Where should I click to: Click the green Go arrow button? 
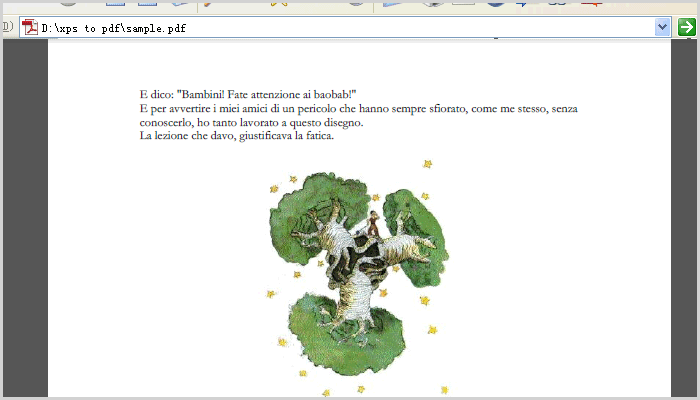click(x=687, y=27)
